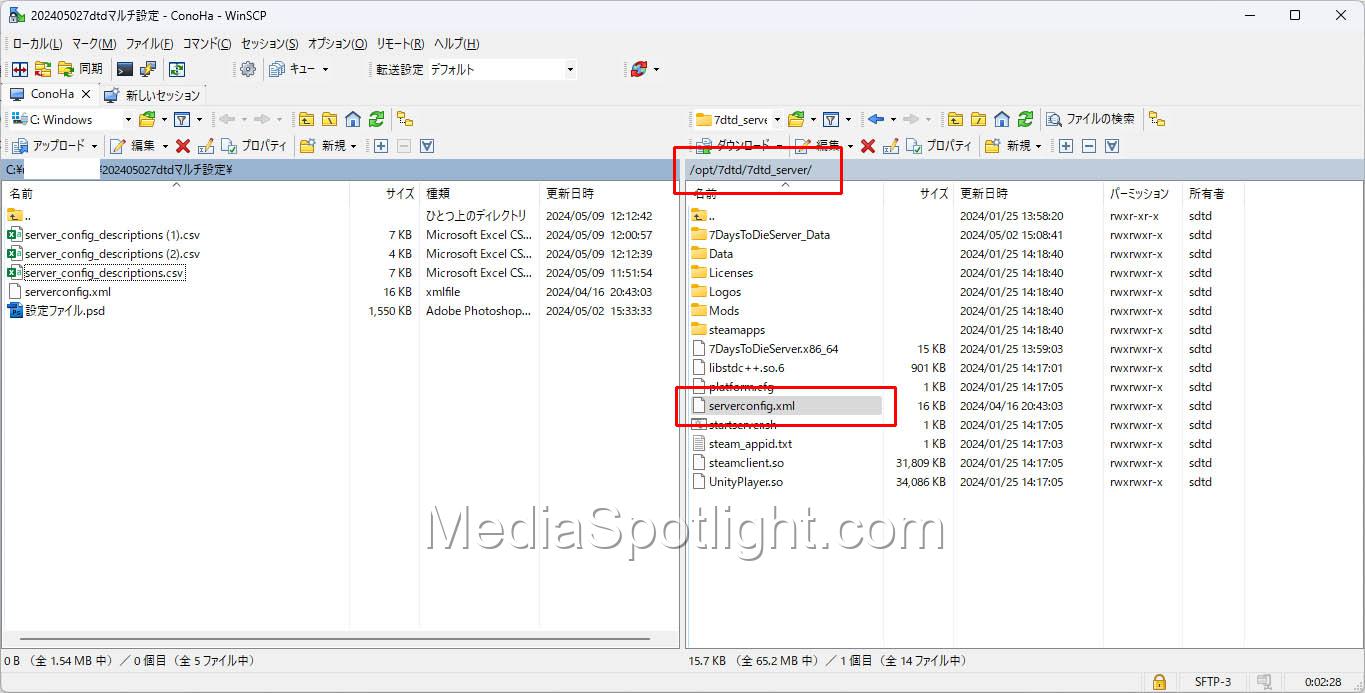Click the ファイルの検索 find files button

(1090, 119)
